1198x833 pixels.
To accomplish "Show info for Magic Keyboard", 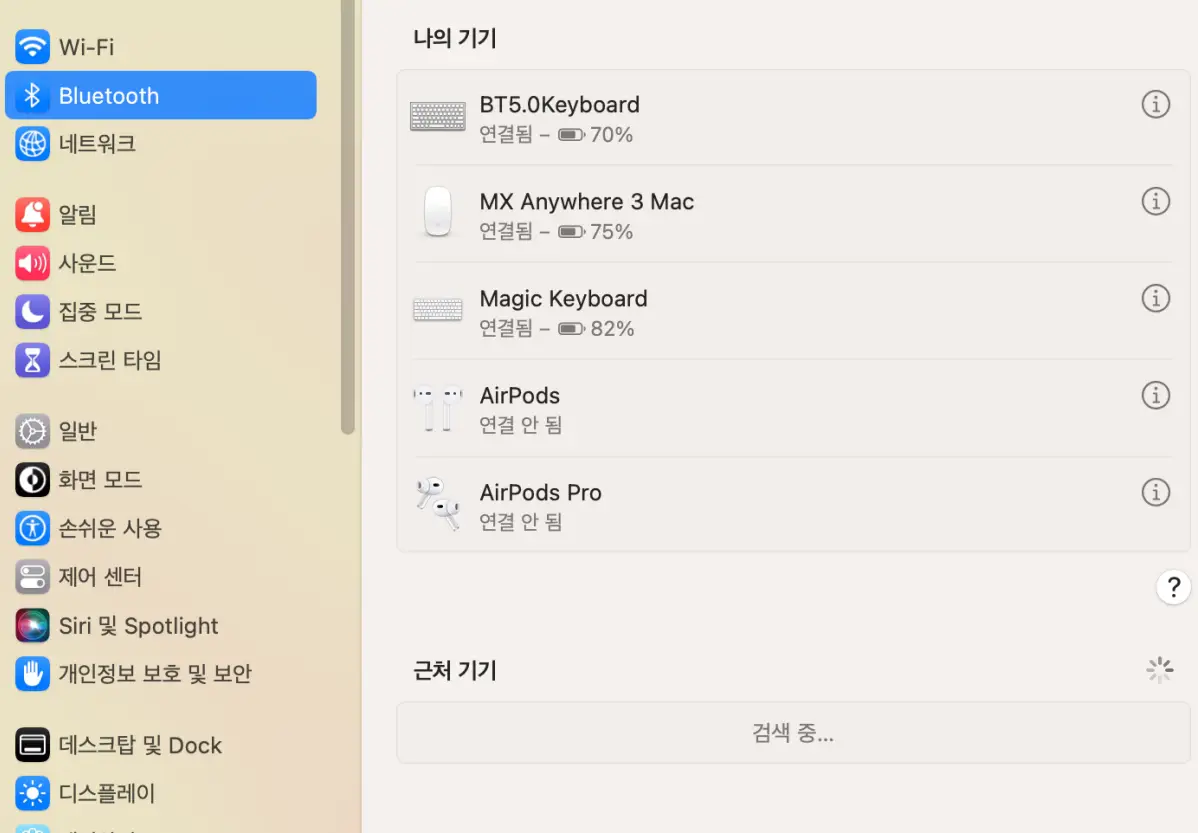I will click(x=1155, y=298).
